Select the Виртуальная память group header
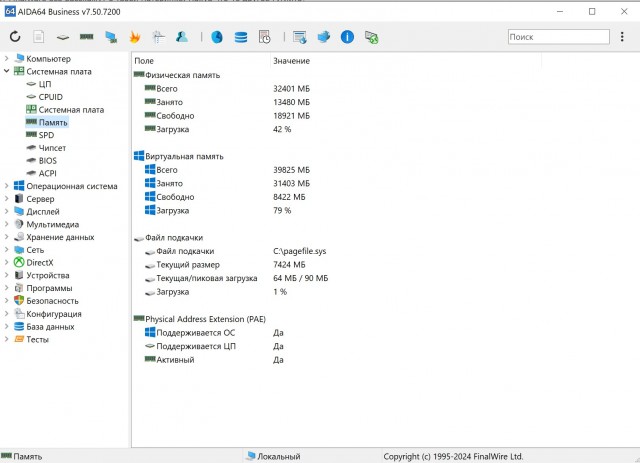The width and height of the screenshot is (640, 463). coord(184,156)
